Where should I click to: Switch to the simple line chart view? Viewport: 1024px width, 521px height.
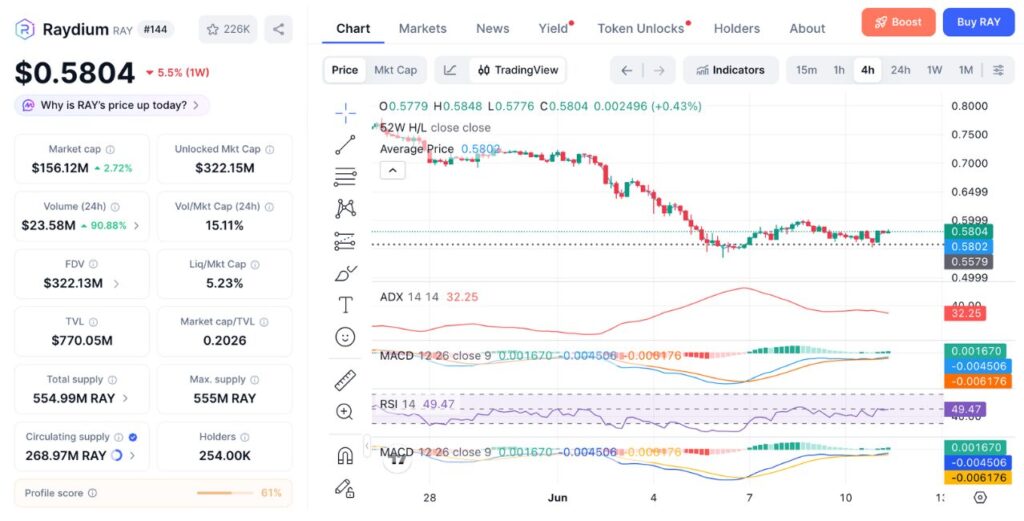(x=450, y=71)
